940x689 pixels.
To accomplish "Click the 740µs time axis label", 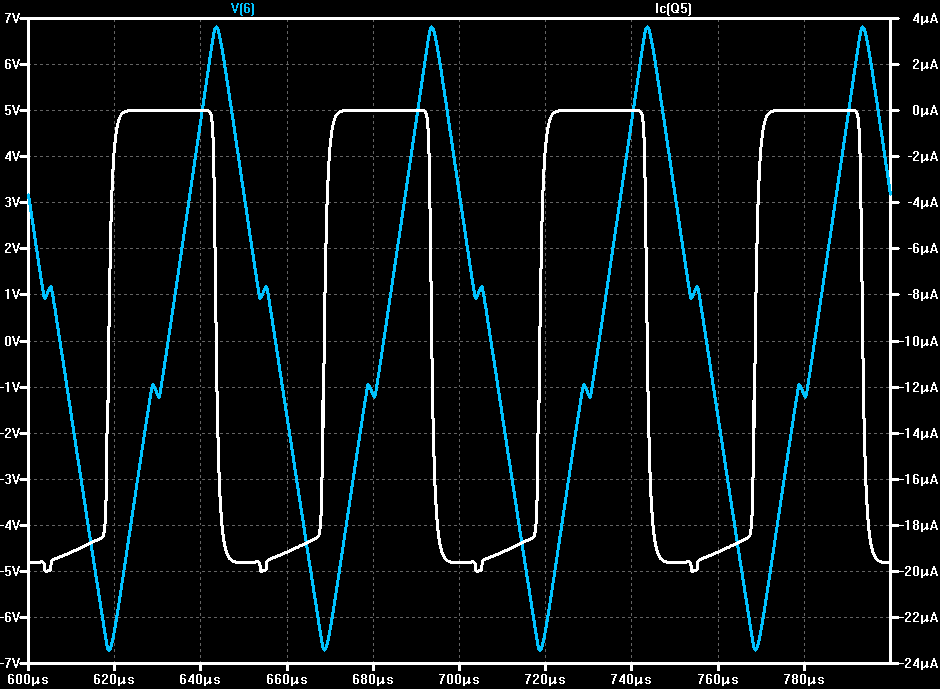I will (631, 679).
